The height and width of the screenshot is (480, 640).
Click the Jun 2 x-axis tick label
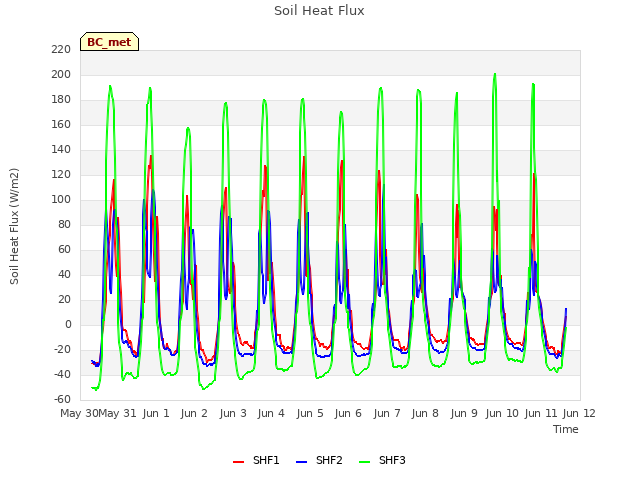click(x=194, y=413)
